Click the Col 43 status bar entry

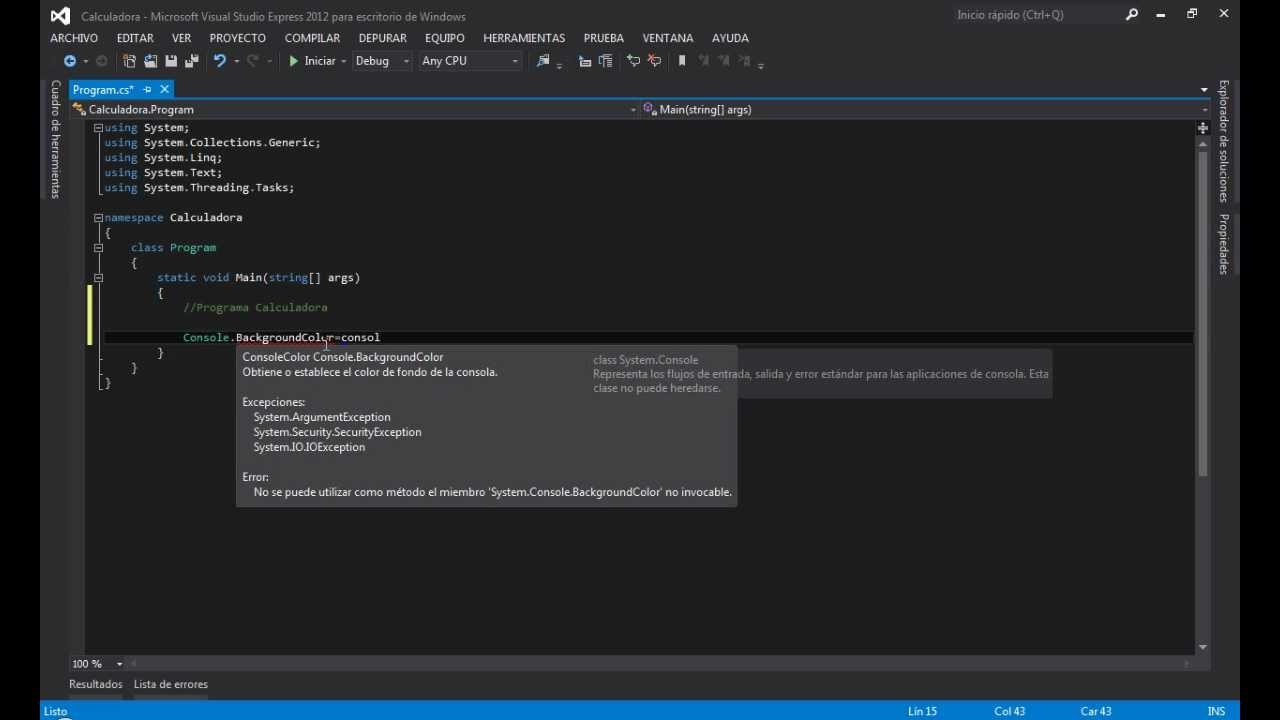coord(1009,712)
